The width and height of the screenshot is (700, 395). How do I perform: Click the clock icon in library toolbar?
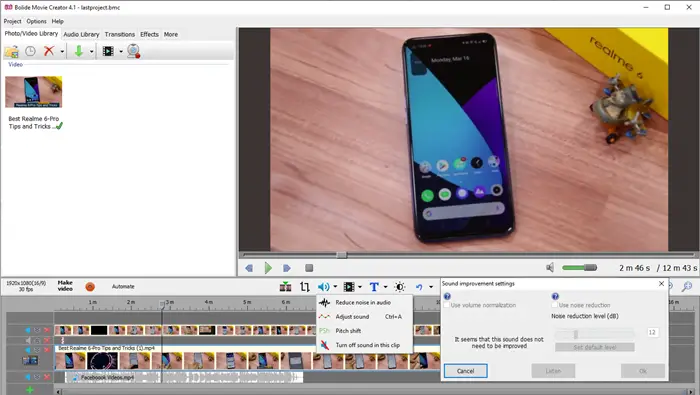pyautogui.click(x=30, y=51)
